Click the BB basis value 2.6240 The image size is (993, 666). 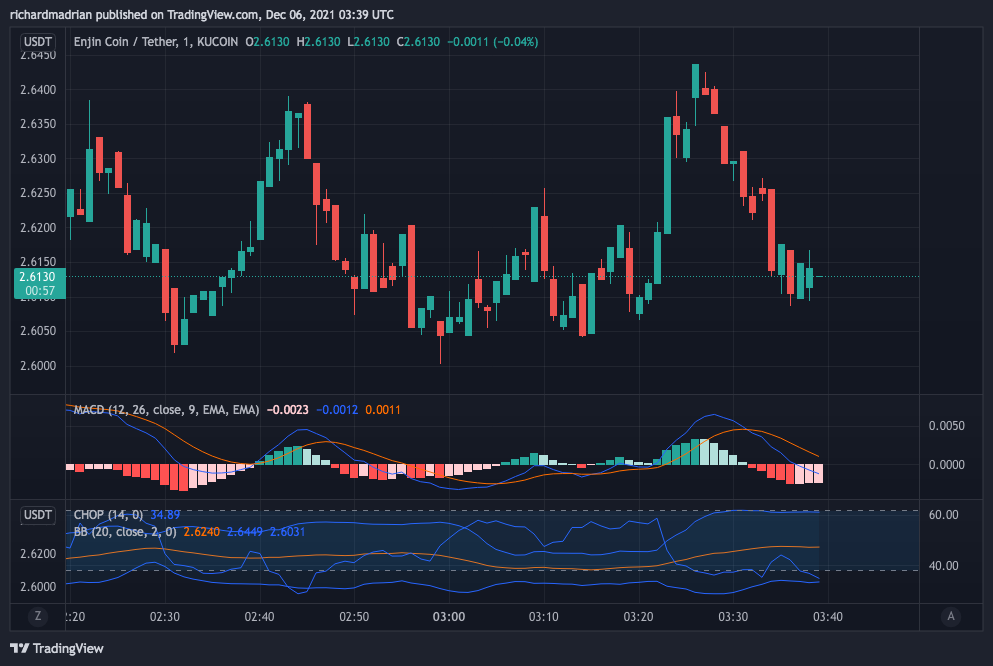point(202,532)
